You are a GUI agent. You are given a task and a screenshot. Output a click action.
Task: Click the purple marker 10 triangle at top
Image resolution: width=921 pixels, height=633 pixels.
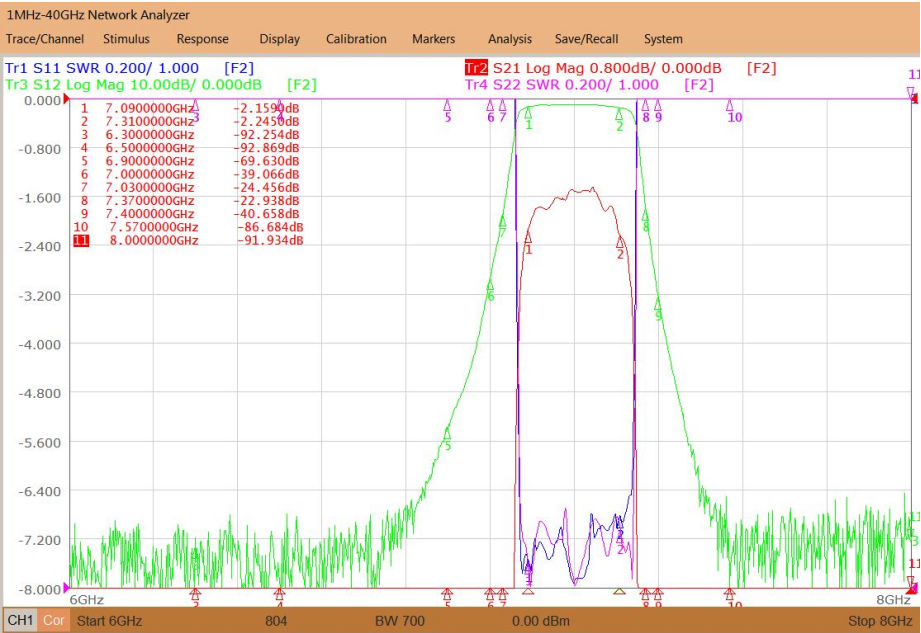(730, 105)
